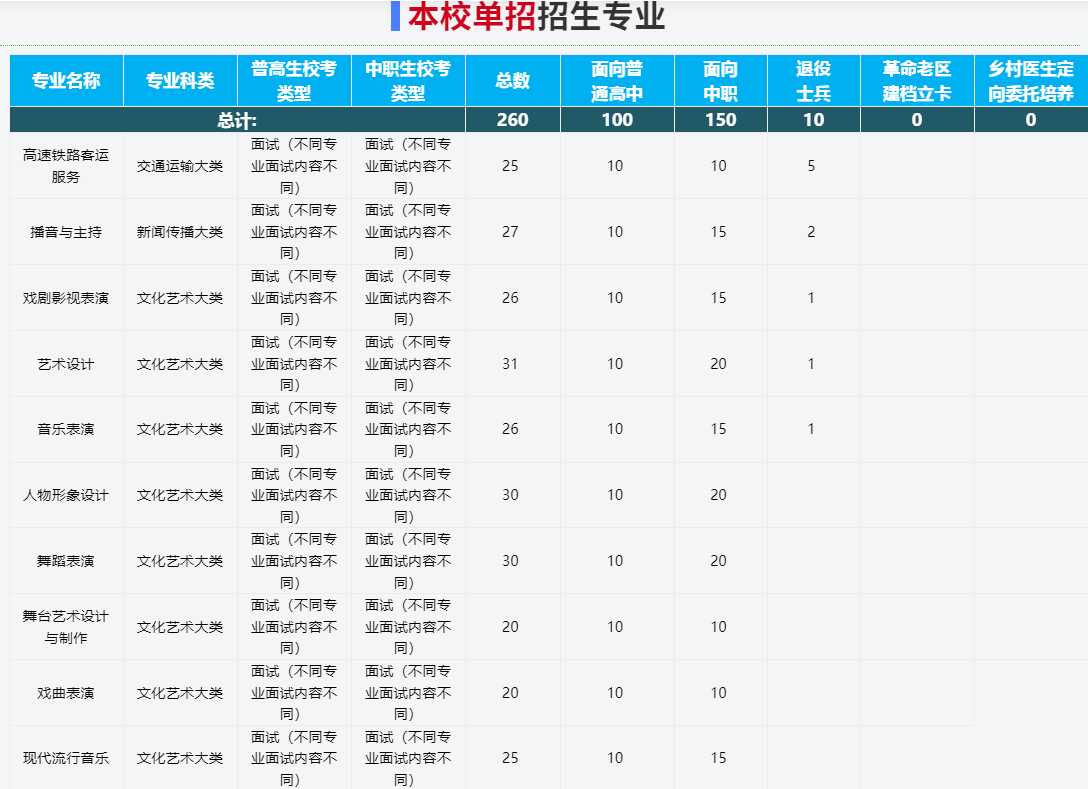1088x789 pixels.
Task: Click total 30 in 人物形象设计 row
Action: click(x=510, y=495)
